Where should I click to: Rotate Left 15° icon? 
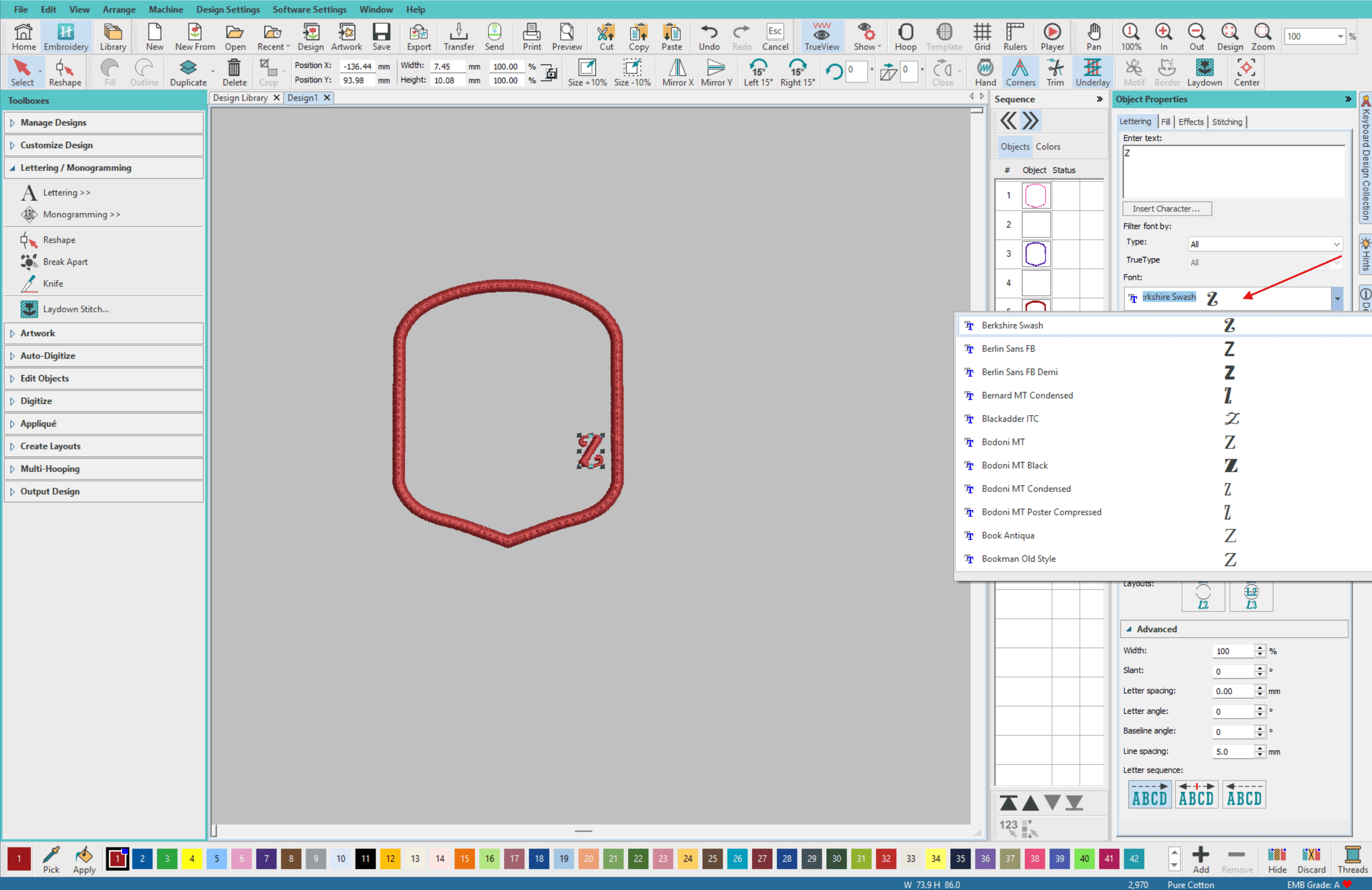click(x=758, y=72)
